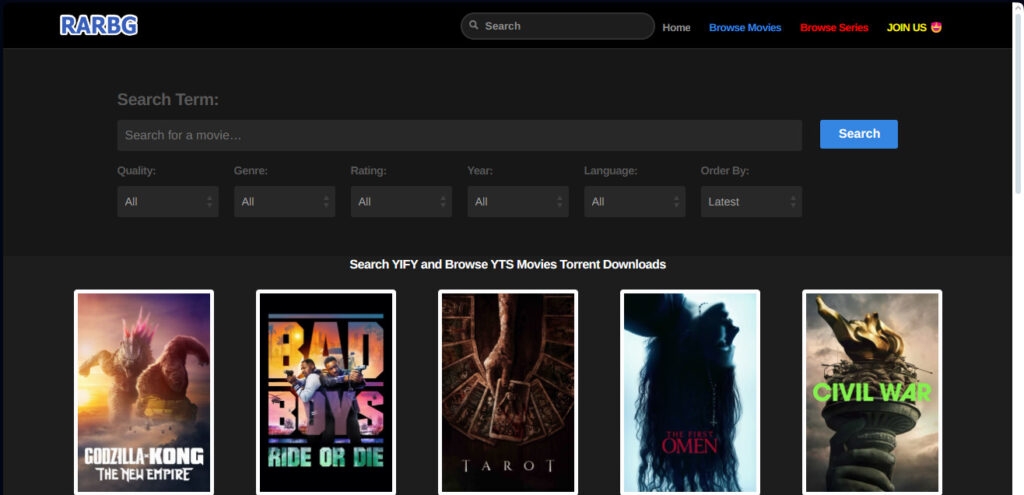Image resolution: width=1024 pixels, height=495 pixels.
Task: Click the emoji icon beside JOIN US
Action: pyautogui.click(x=936, y=27)
